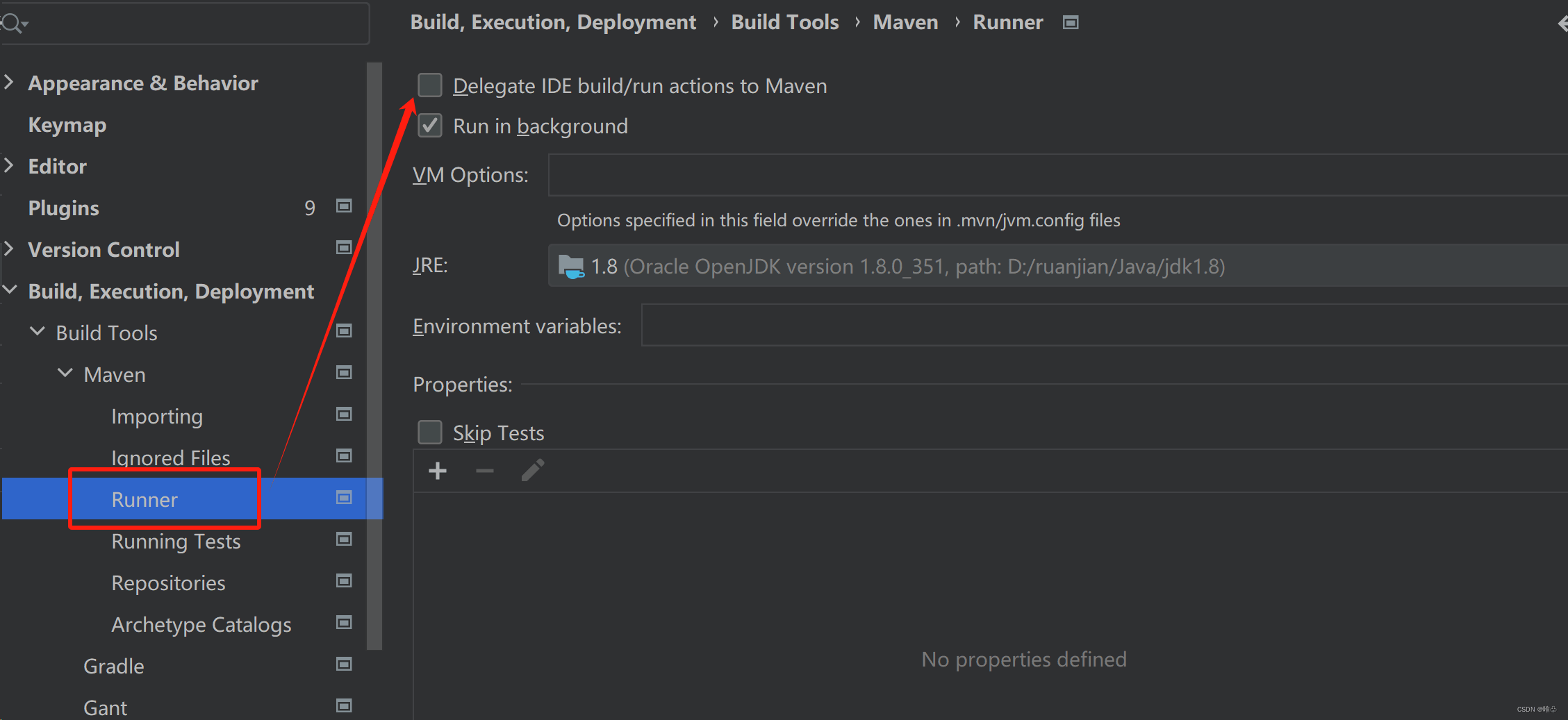This screenshot has width=1568, height=720.
Task: Click the pencil icon to edit a property
Action: (x=533, y=471)
